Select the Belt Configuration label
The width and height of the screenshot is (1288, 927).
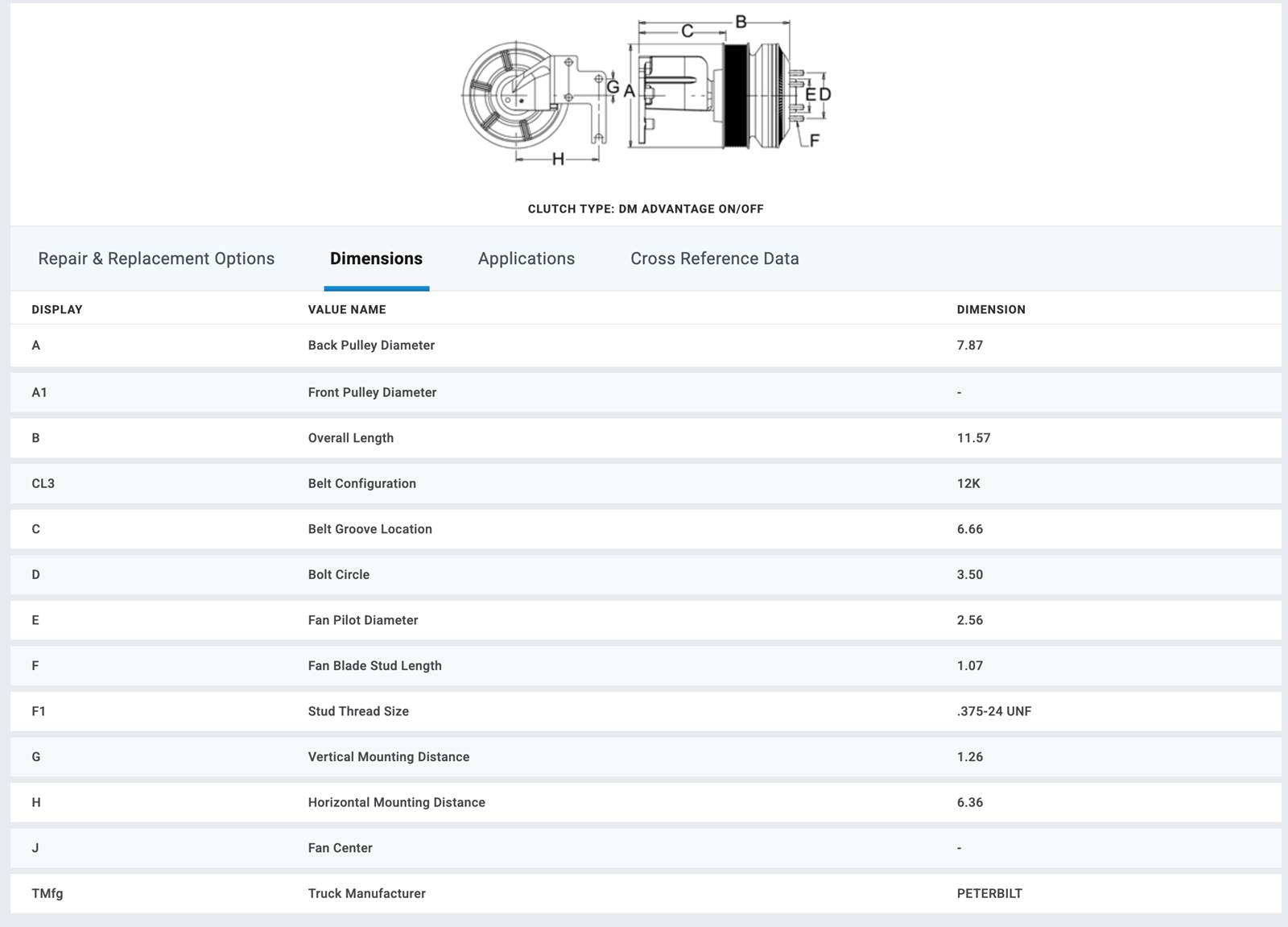(362, 483)
